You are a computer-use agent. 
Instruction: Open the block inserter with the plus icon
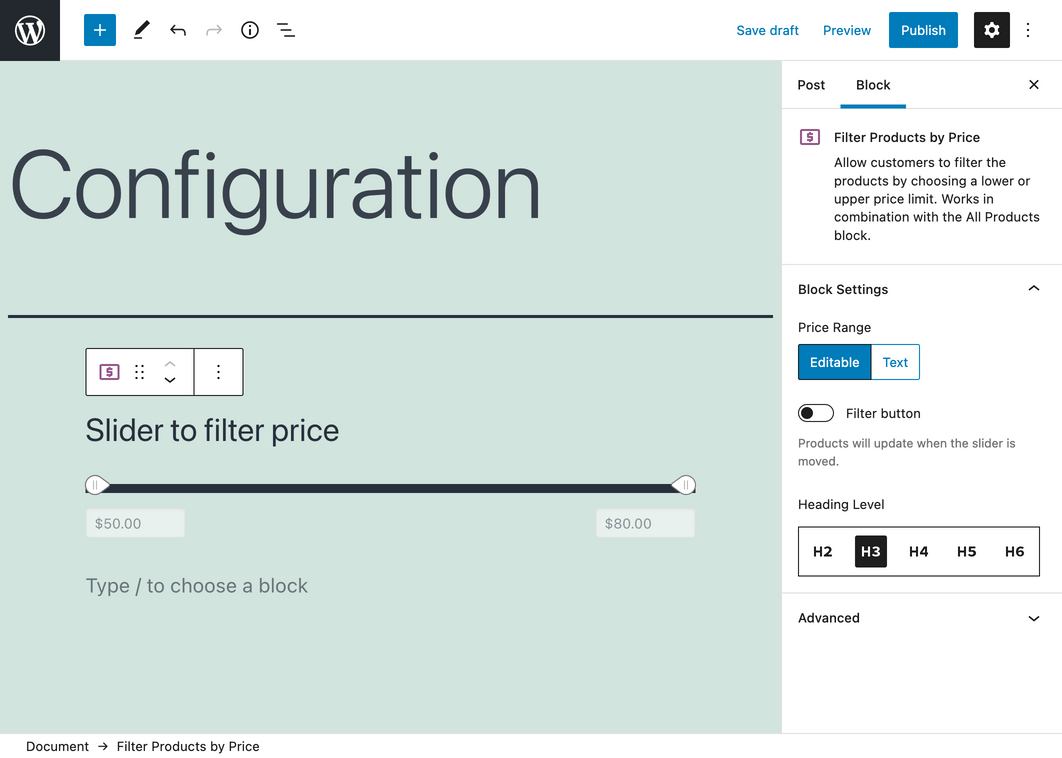click(99, 30)
